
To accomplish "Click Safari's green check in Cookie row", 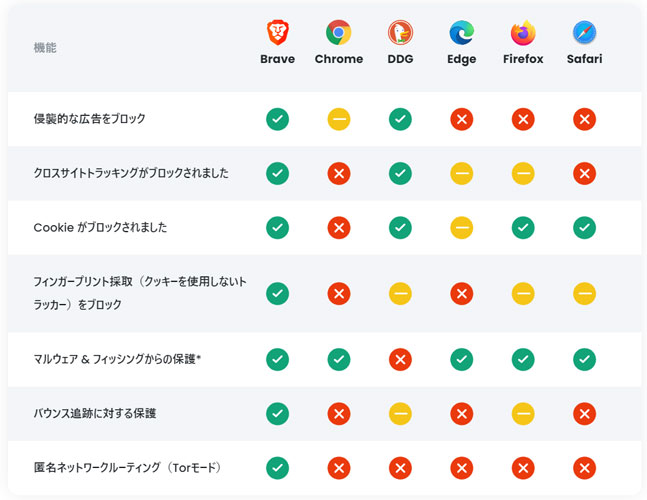I will [x=584, y=227].
